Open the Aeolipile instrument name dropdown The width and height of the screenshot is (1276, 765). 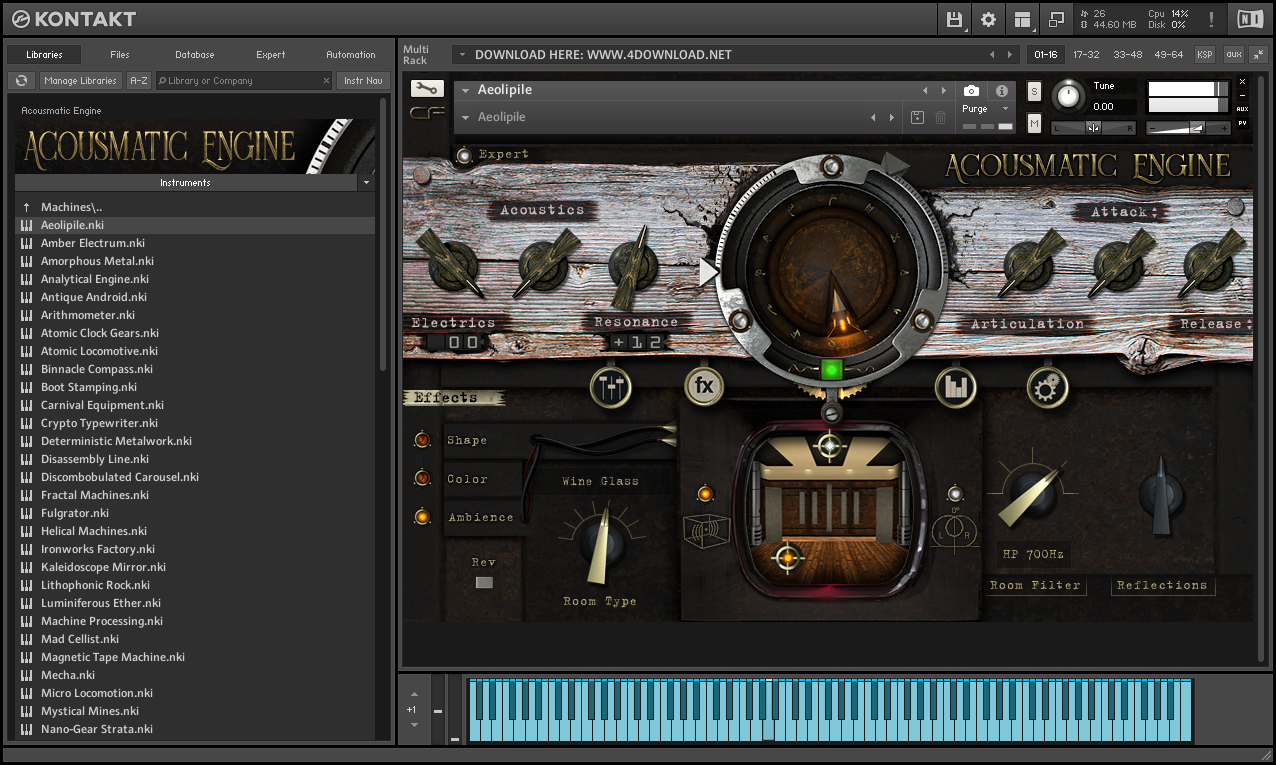point(466,91)
